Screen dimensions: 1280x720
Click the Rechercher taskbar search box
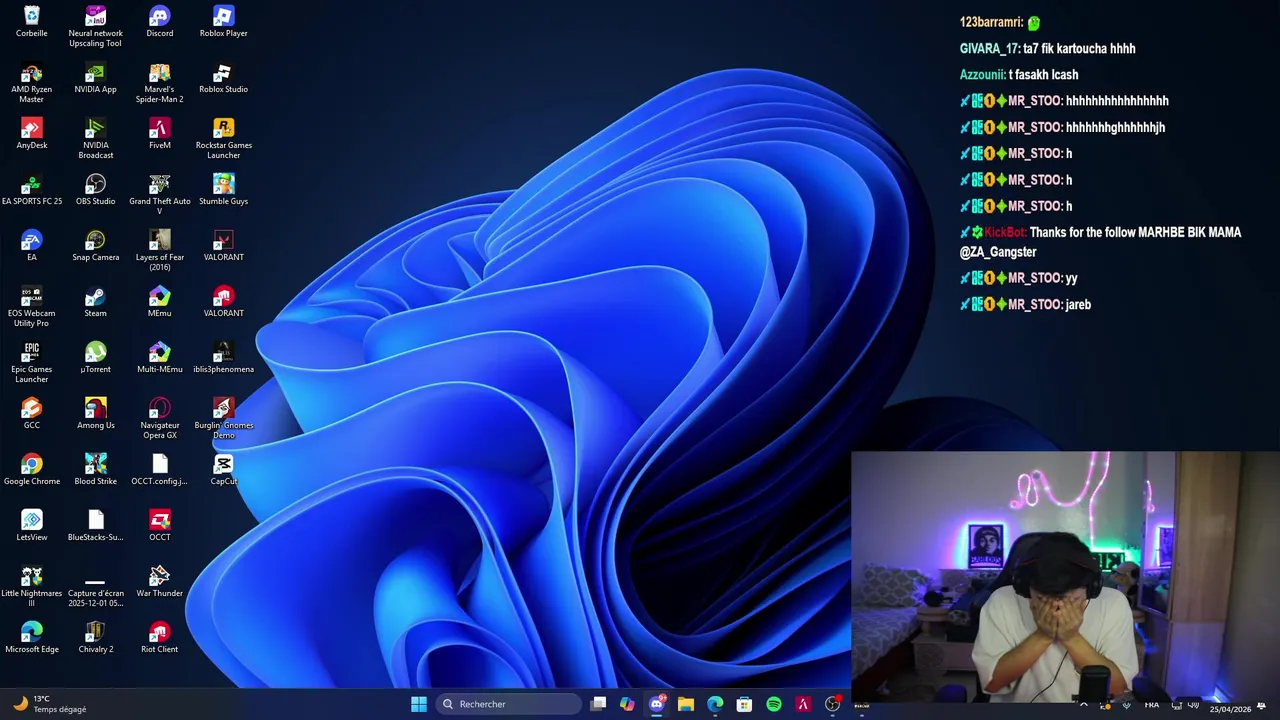[508, 704]
